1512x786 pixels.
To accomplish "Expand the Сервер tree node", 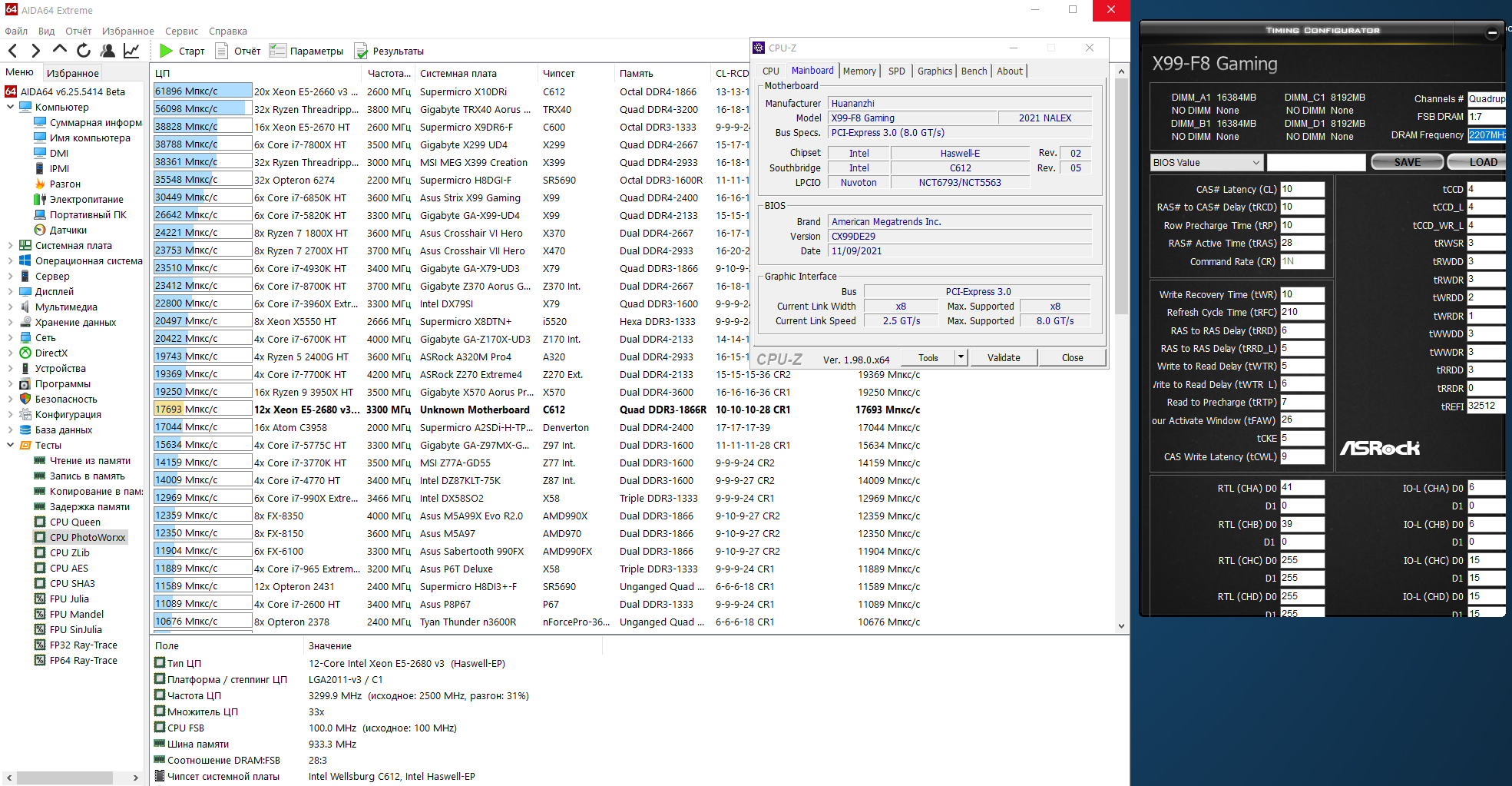I will (x=10, y=276).
